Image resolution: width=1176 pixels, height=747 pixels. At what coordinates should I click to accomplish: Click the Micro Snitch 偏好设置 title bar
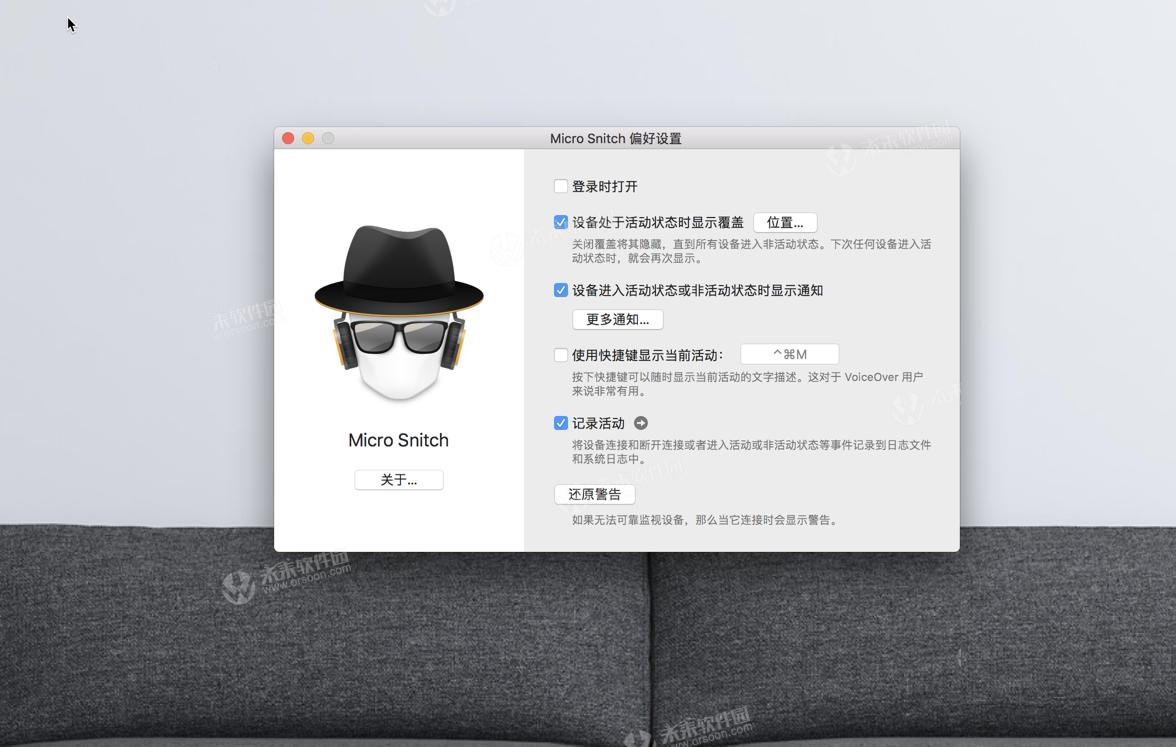(616, 138)
